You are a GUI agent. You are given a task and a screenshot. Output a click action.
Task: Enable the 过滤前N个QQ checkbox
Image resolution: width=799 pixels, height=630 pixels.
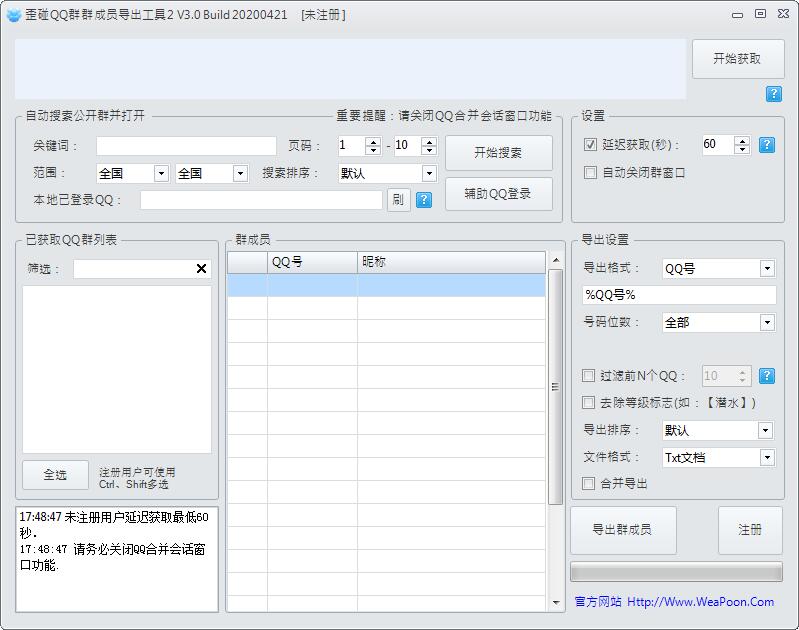588,376
